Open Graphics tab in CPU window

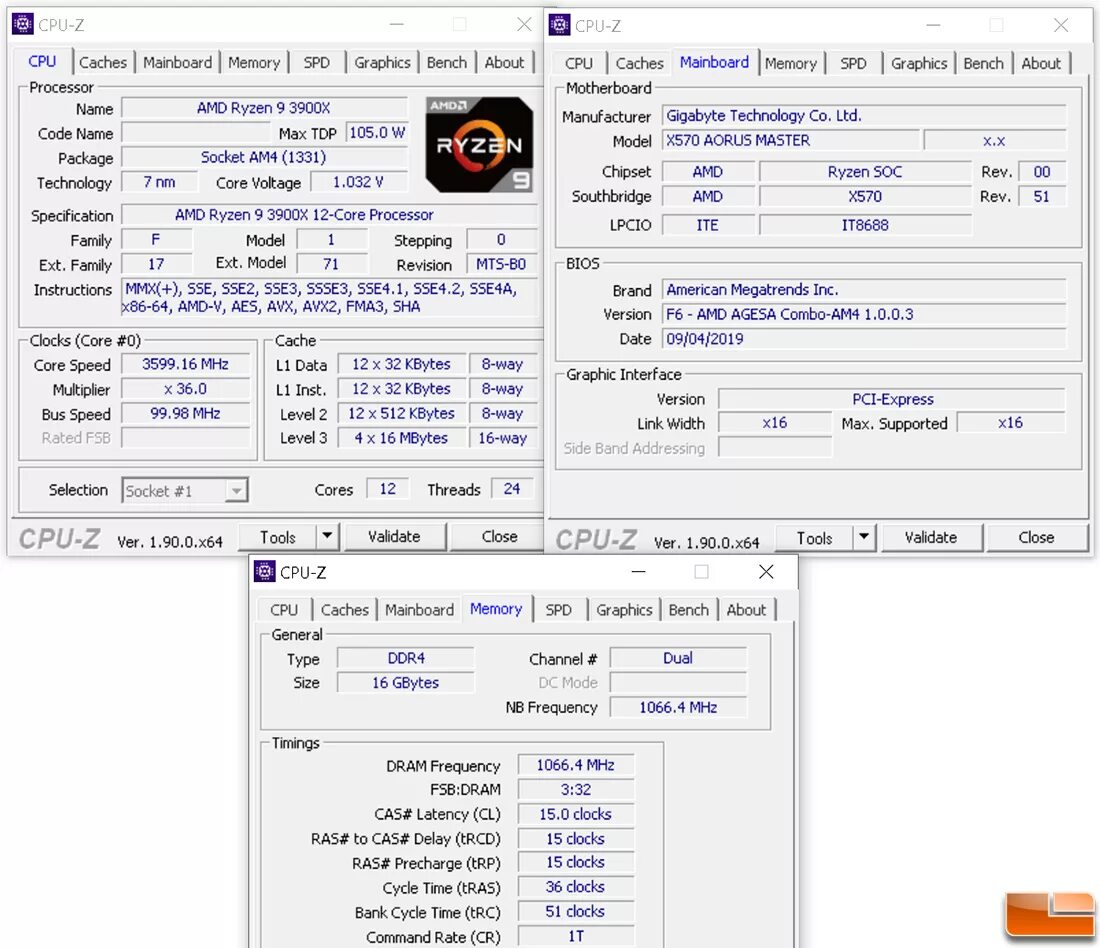tap(382, 62)
